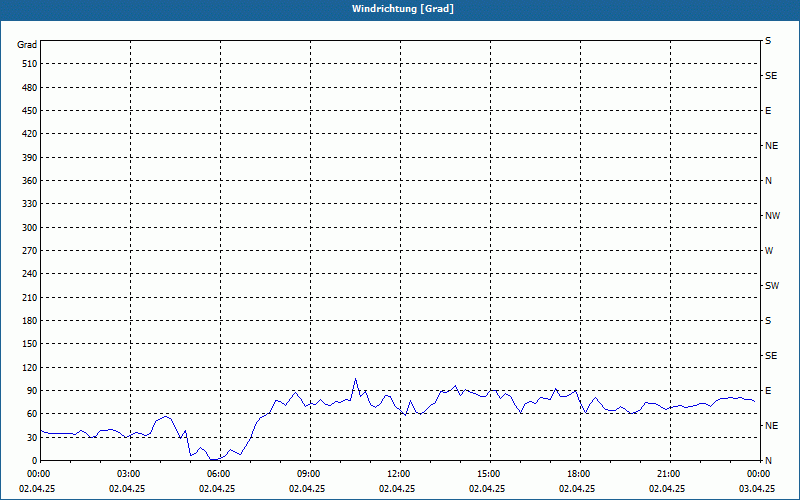Select the 450 y-axis value

point(30,111)
